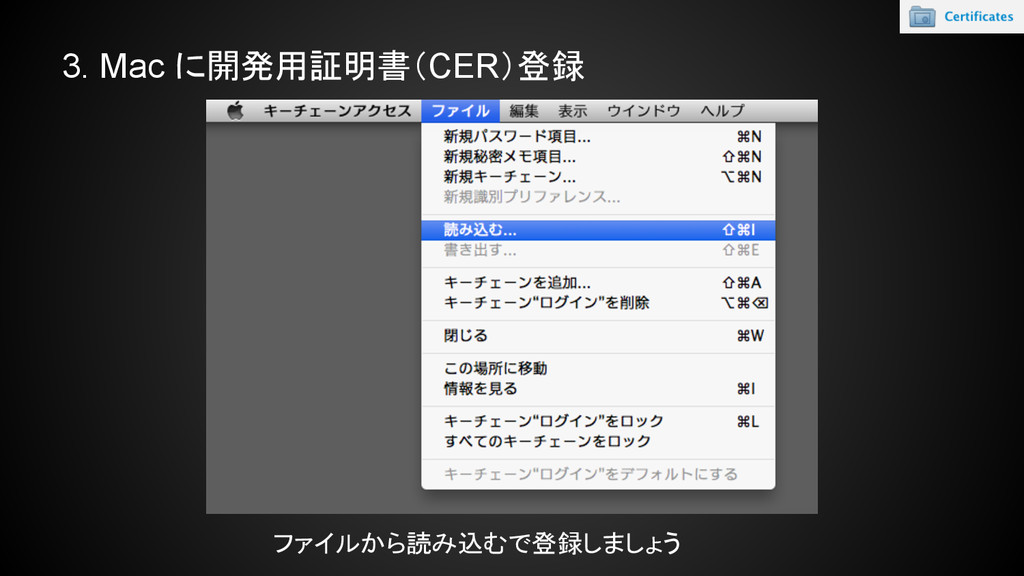Click the caption ファイルから読み込むで登録しましょう
Viewport: 1024px width, 576px height.
(477, 543)
